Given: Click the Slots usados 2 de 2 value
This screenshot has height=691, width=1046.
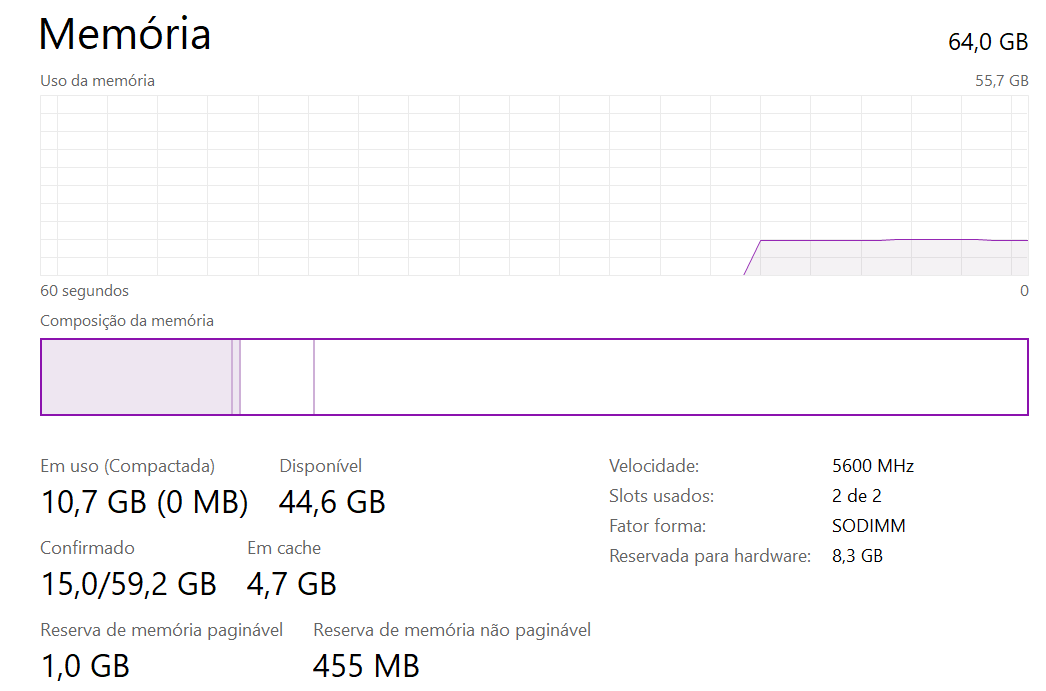Looking at the screenshot, I should [x=857, y=496].
